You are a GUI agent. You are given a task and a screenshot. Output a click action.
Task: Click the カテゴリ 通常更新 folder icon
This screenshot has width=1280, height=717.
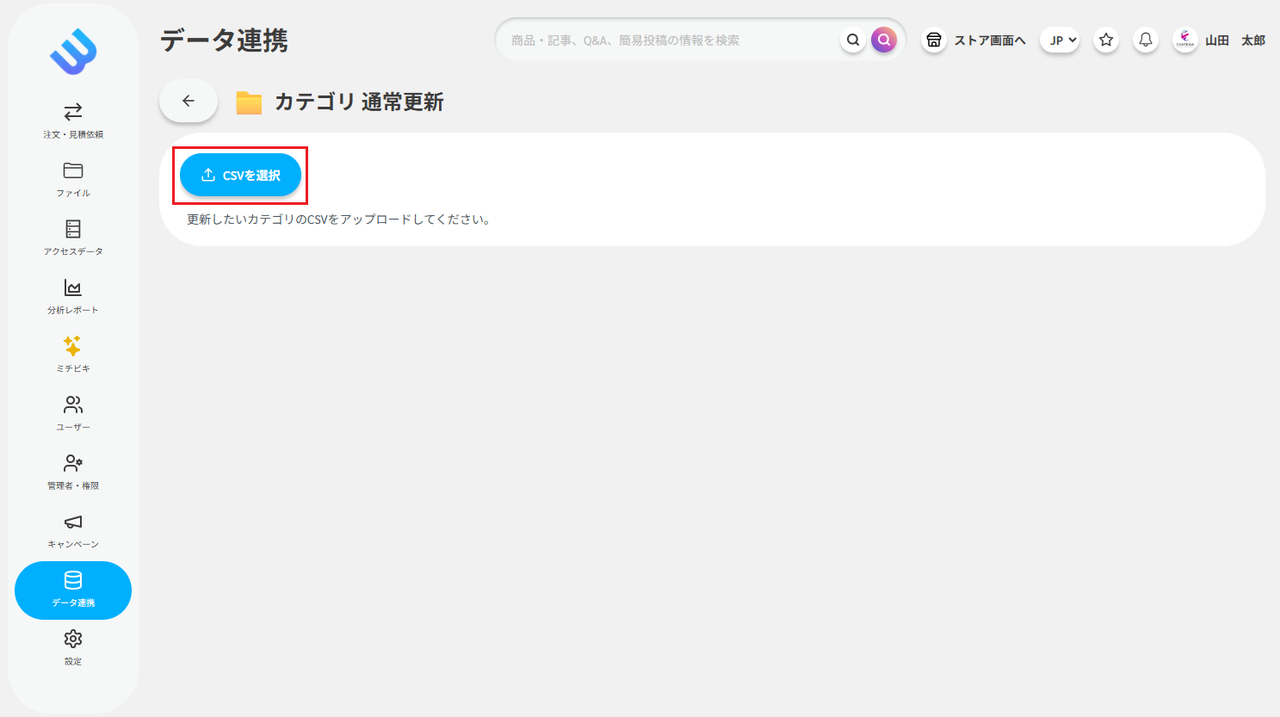tap(248, 101)
